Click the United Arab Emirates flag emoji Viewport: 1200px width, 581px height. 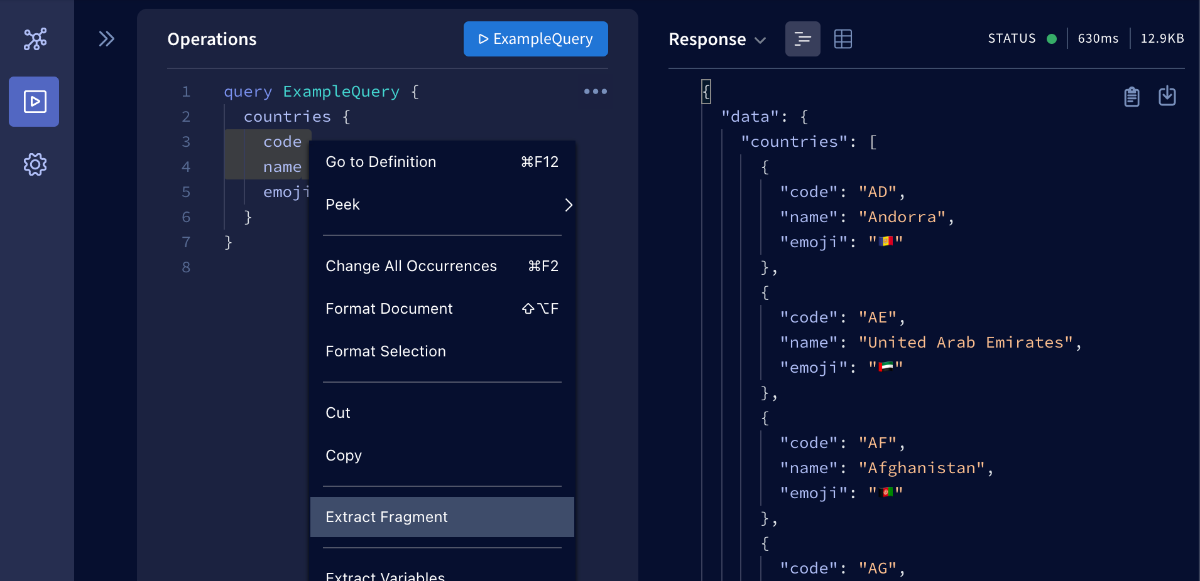[x=886, y=367]
